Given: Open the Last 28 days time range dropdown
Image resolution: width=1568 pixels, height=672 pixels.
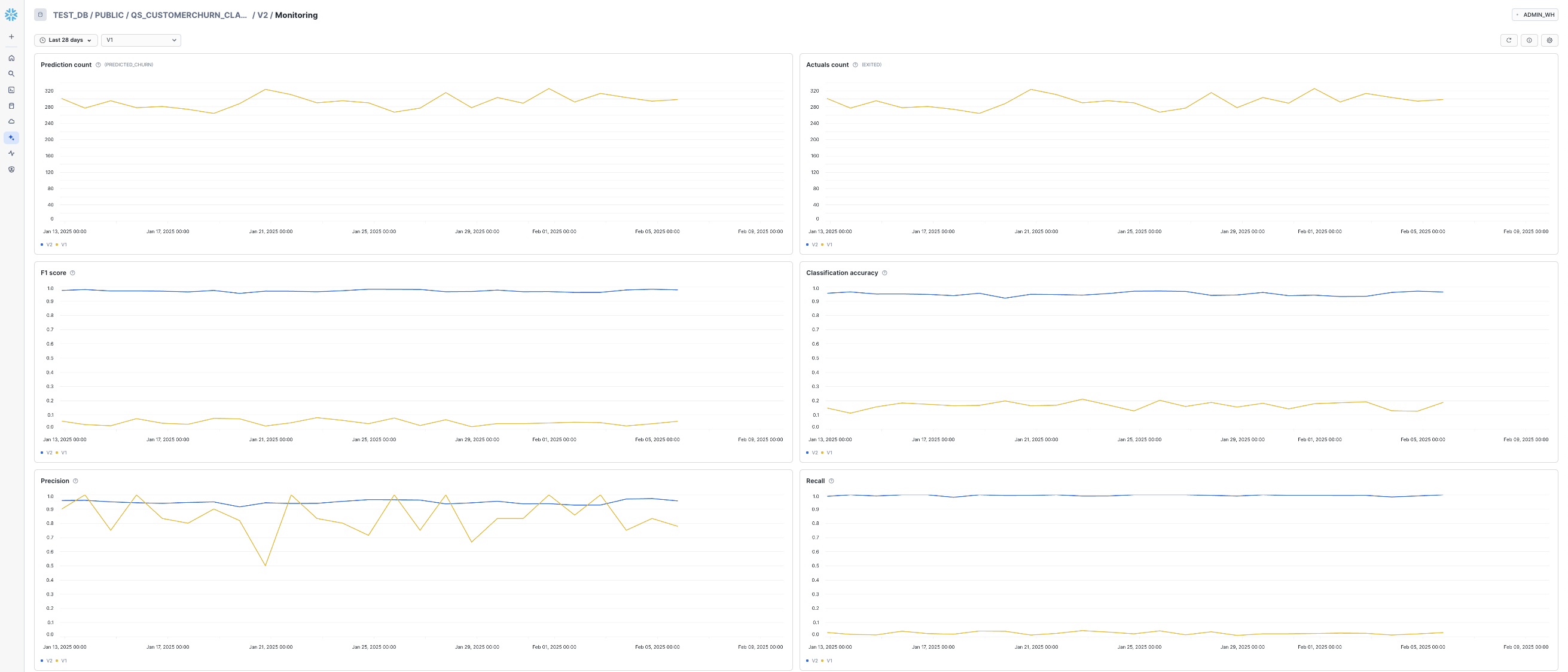Looking at the screenshot, I should (65, 40).
